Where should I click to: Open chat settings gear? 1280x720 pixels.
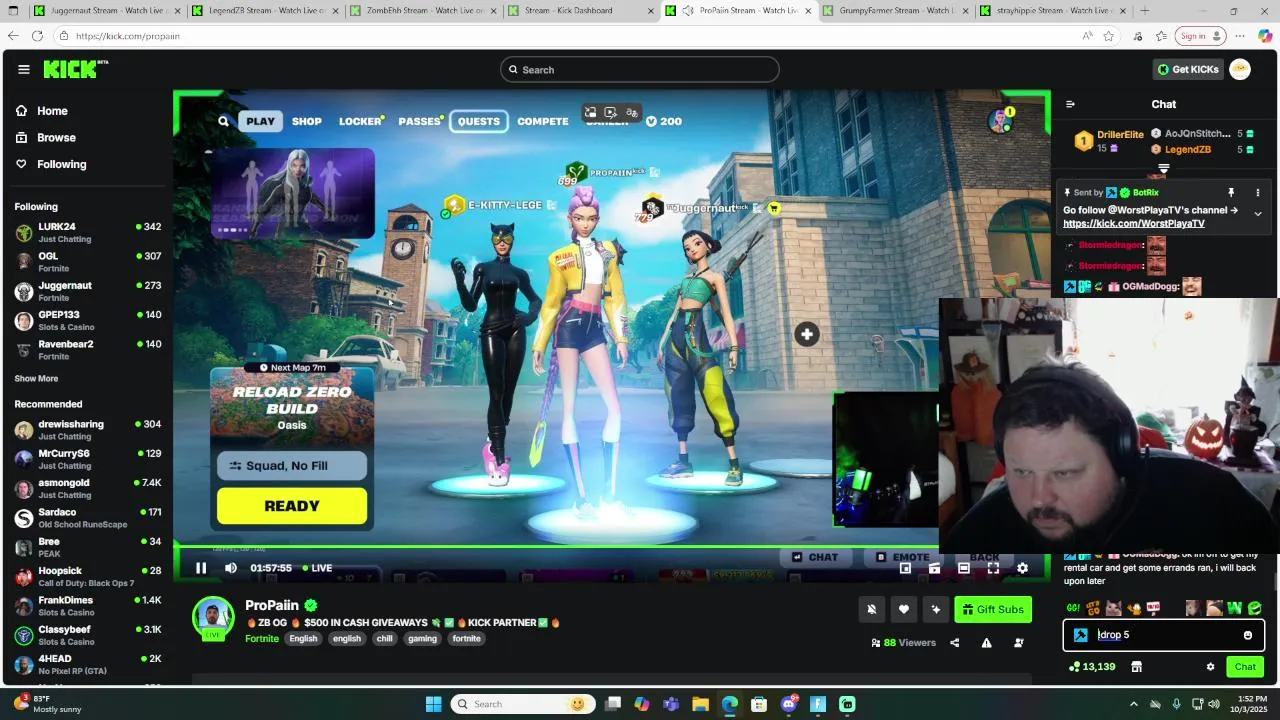tap(1210, 667)
